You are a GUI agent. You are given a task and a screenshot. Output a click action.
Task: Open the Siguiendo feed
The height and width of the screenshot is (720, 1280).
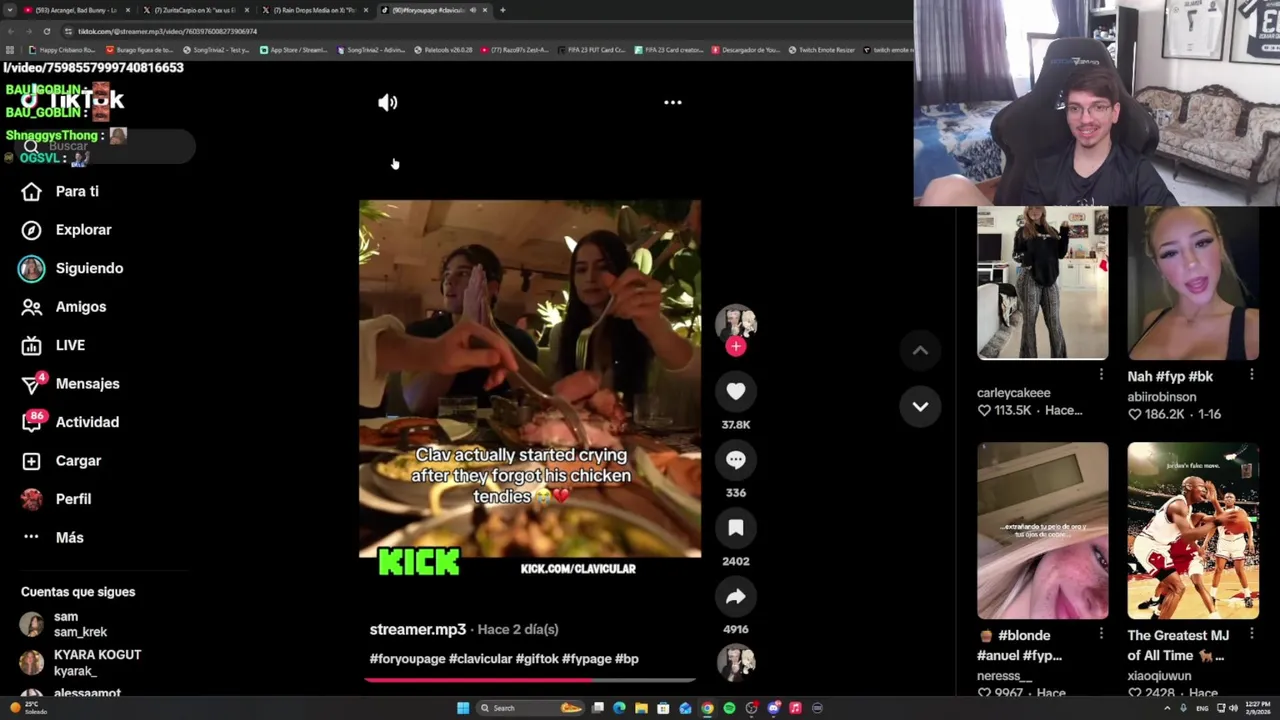(72, 268)
